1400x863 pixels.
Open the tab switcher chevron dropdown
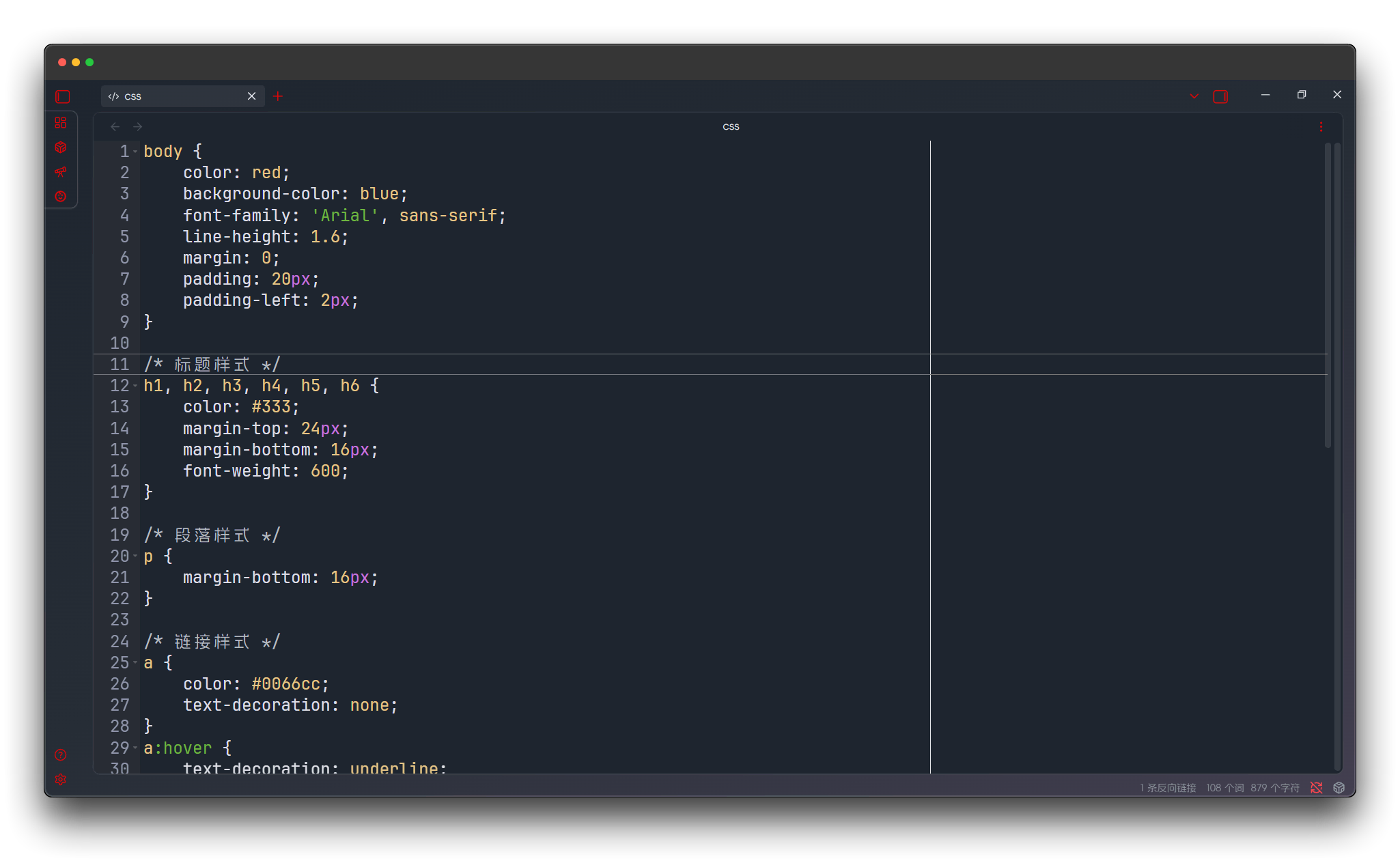pos(1193,96)
